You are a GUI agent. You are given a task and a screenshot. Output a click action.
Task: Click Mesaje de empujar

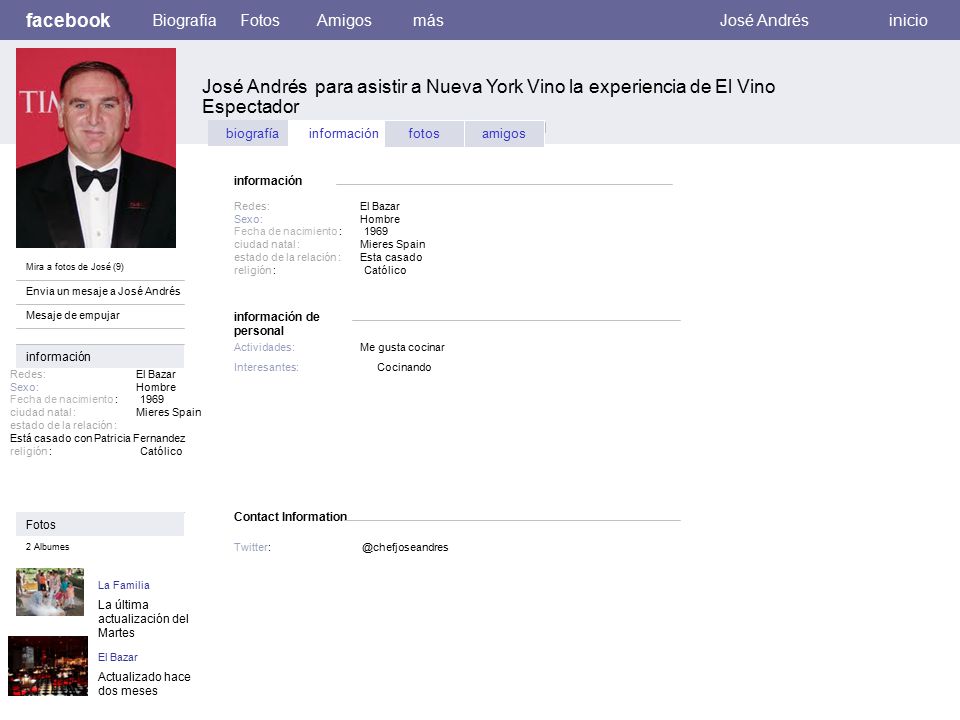[x=73, y=315]
